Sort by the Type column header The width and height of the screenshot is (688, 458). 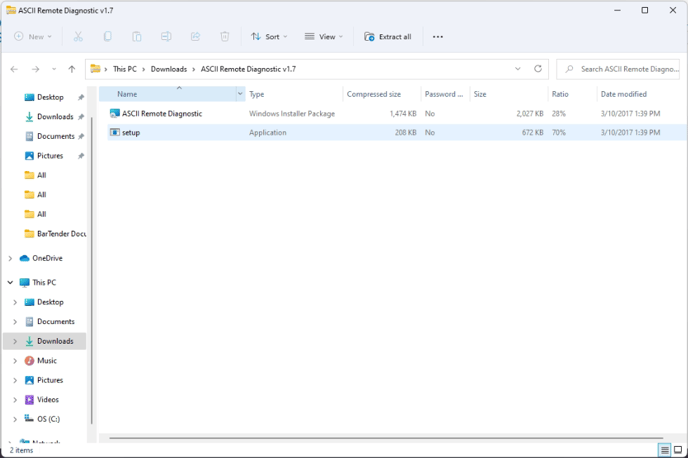(257, 94)
